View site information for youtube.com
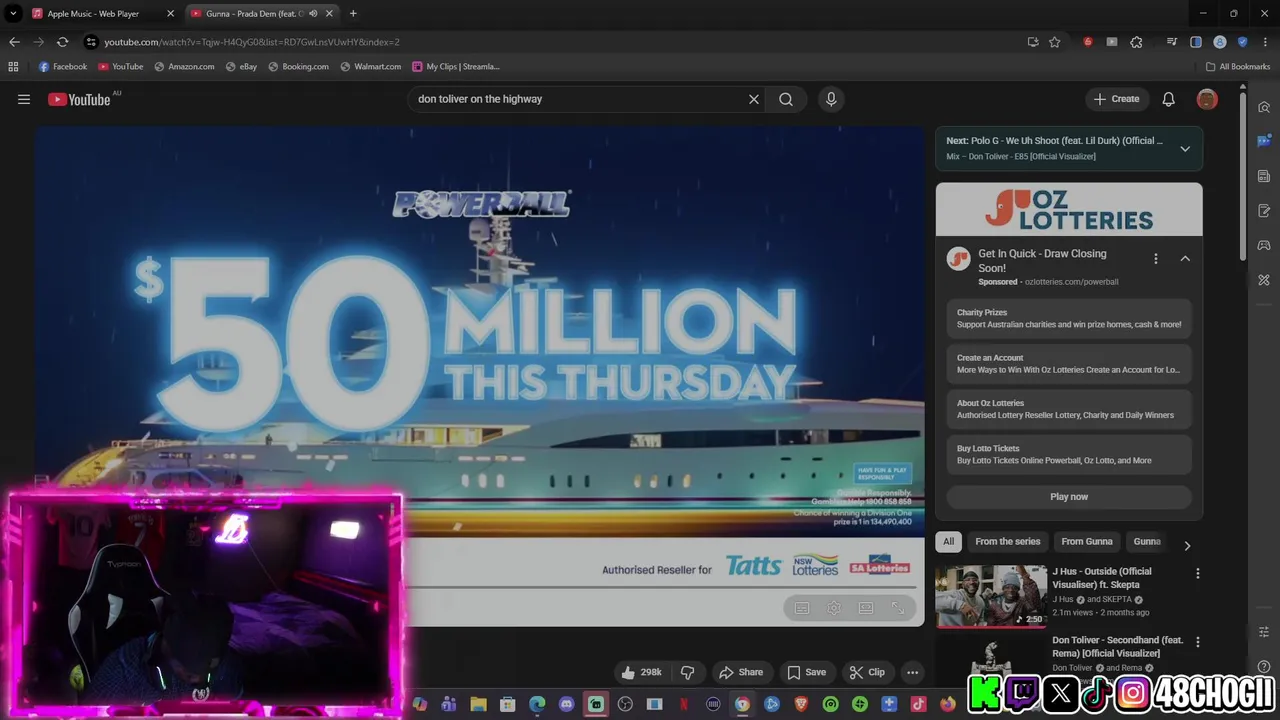Viewport: 1280px width, 720px height. 91,42
